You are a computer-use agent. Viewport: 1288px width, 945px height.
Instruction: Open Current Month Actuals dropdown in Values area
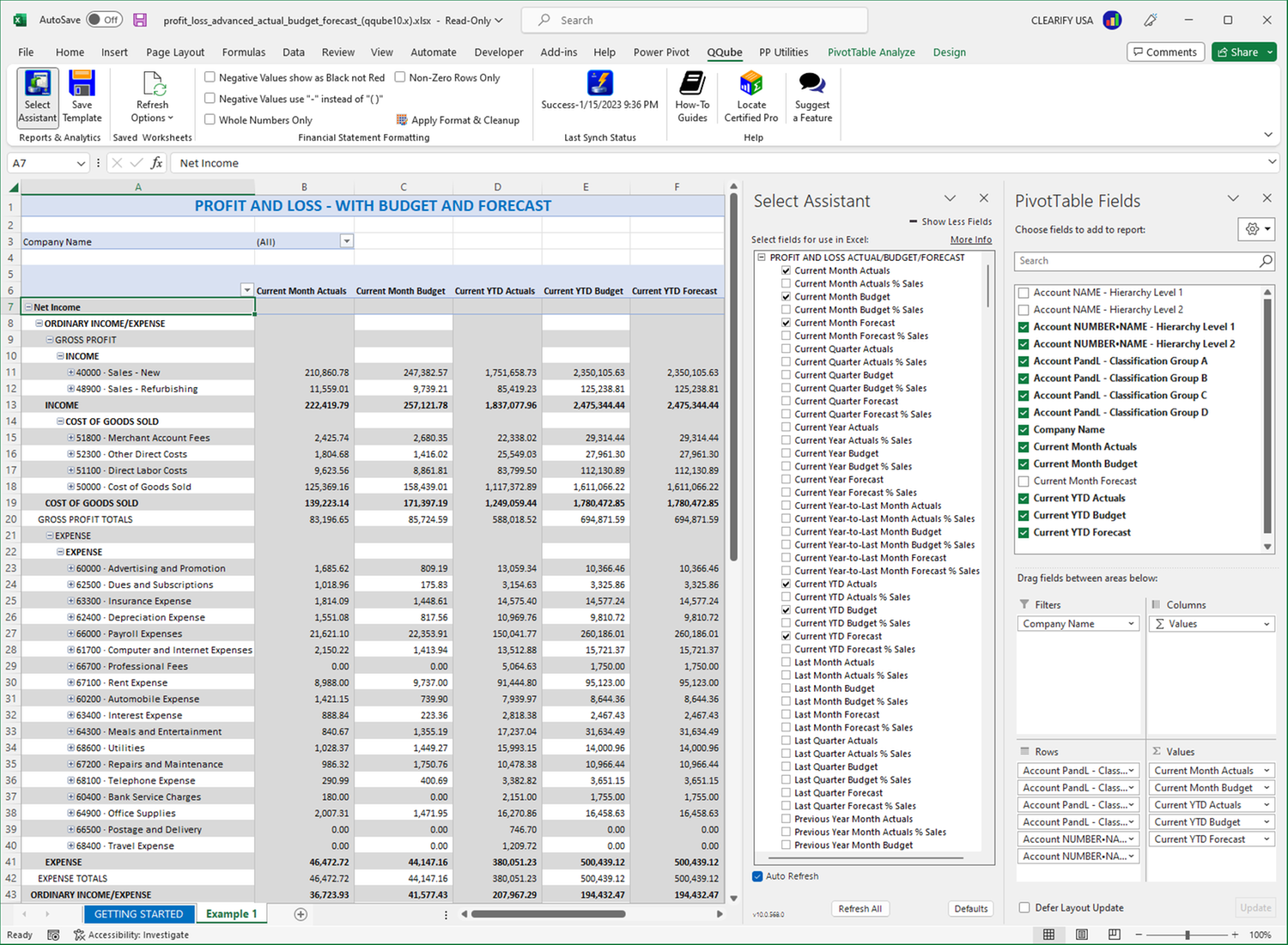pos(1267,771)
